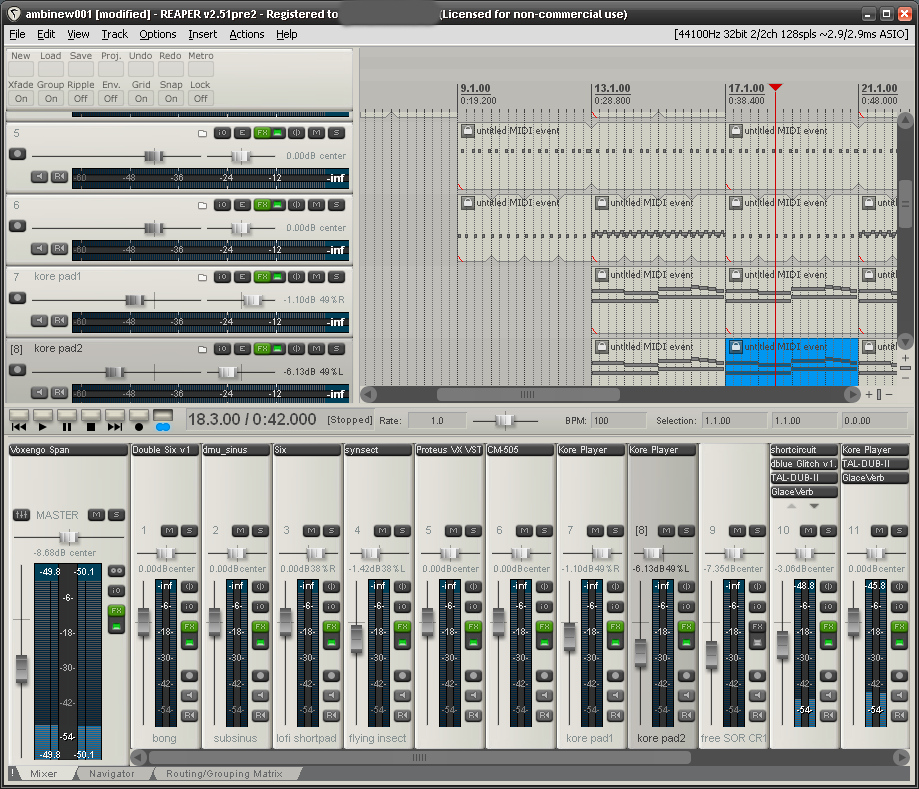Mute track 6 in track panel
The width and height of the screenshot is (919, 789).
click(316, 205)
